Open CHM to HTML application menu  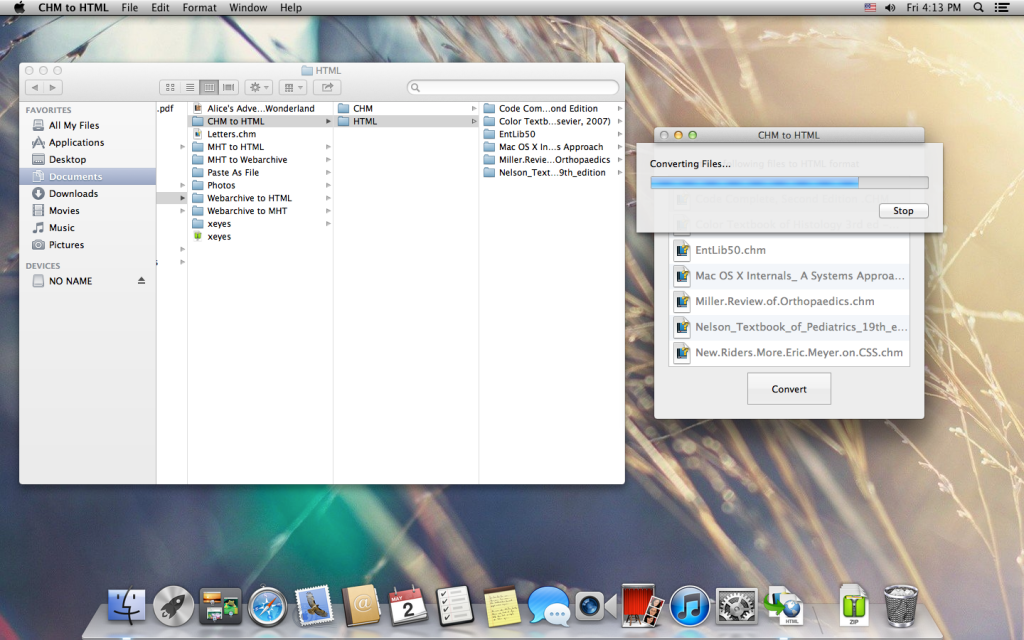[73, 8]
